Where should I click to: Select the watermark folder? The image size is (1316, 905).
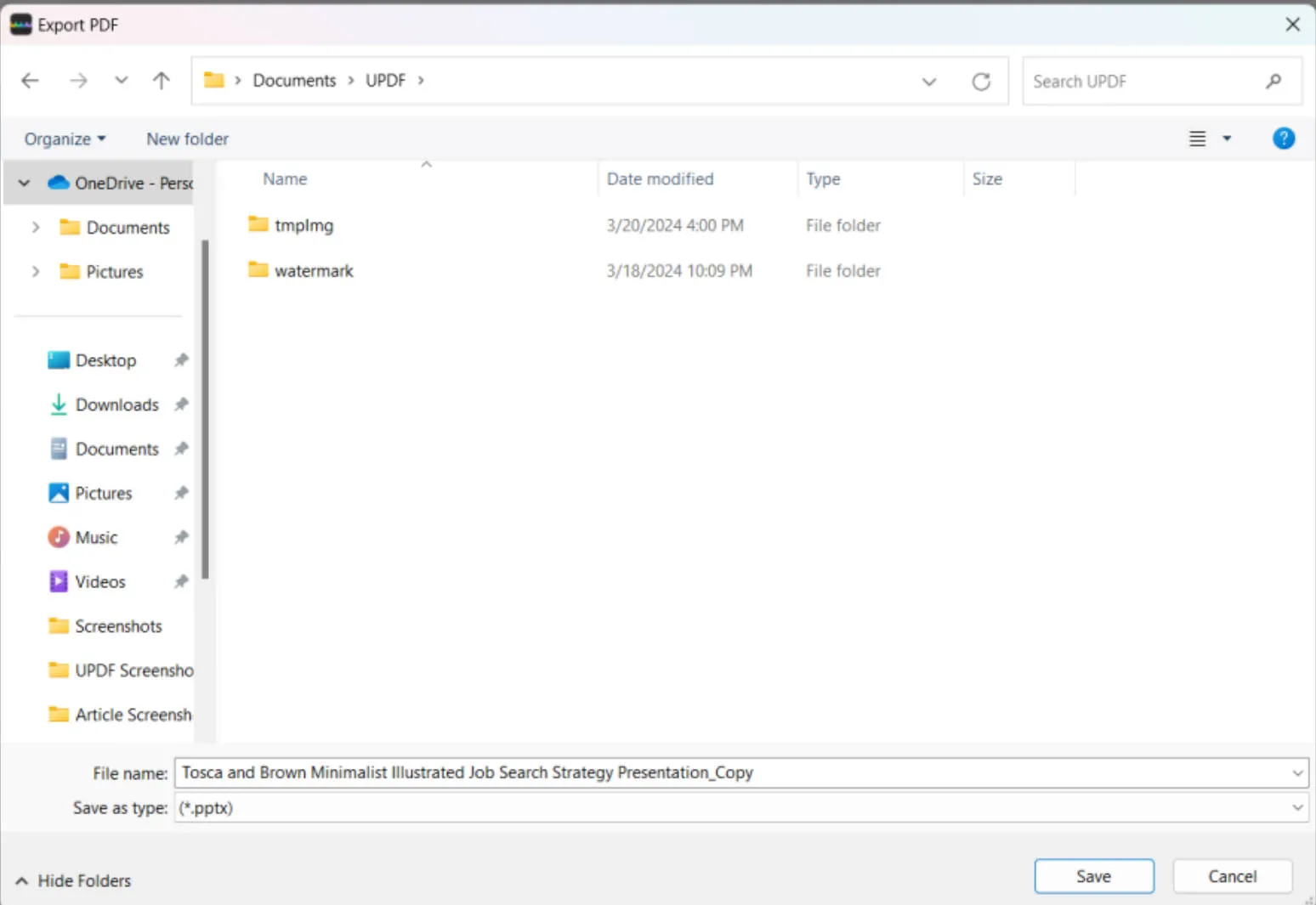click(x=301, y=270)
